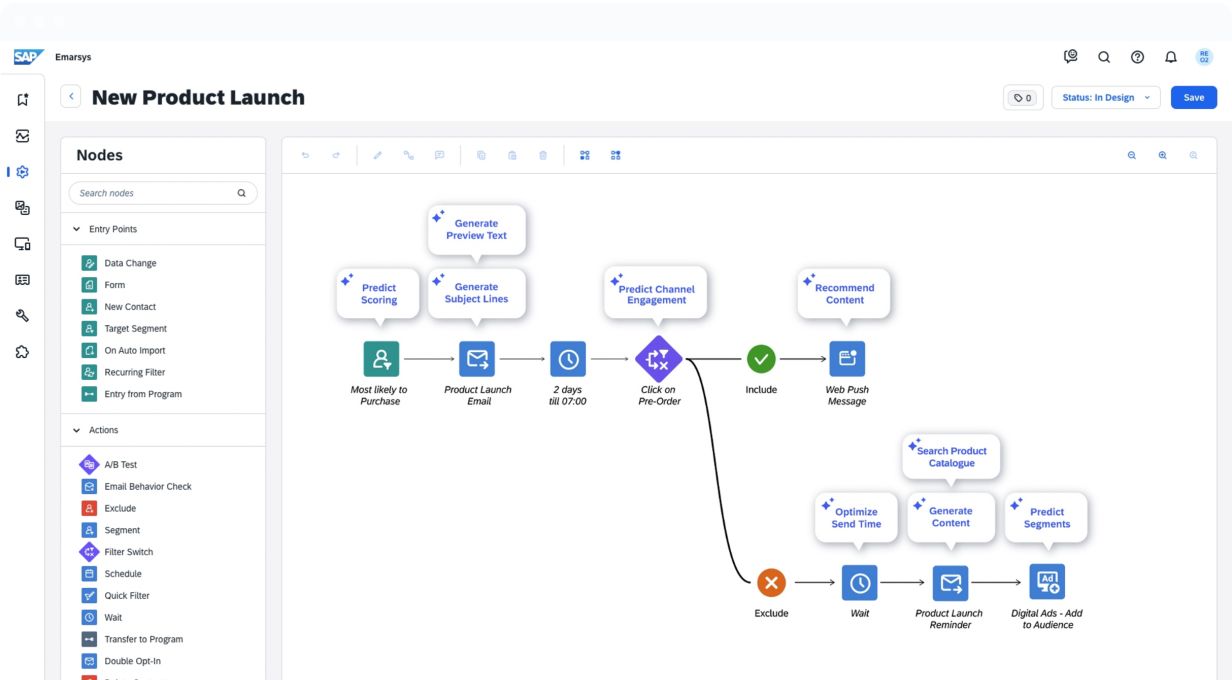Select the Digital Ads Add to Audience node
Screen dimensions: 1232x680
point(1047,582)
